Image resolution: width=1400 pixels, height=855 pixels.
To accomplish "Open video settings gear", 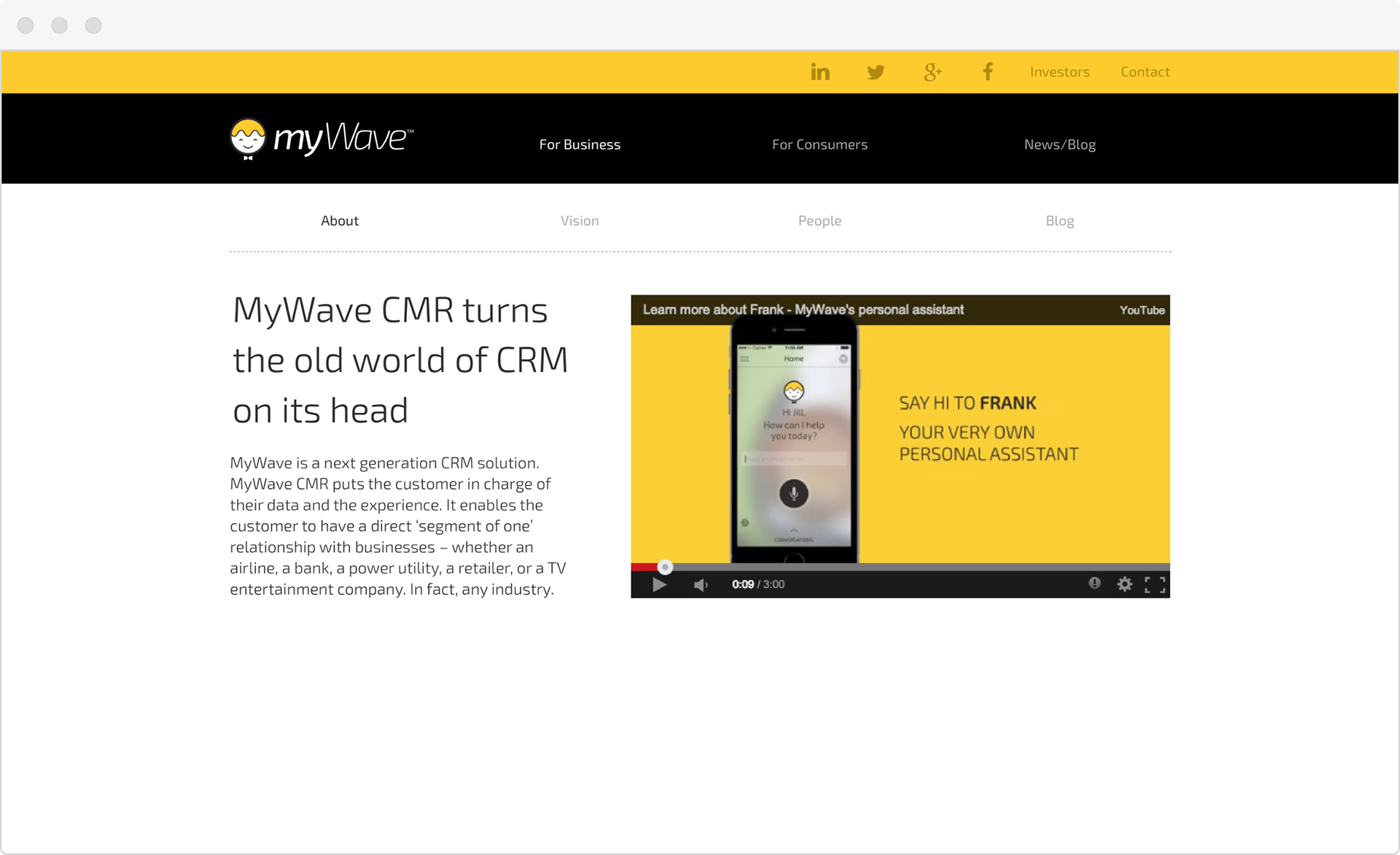I will point(1124,584).
